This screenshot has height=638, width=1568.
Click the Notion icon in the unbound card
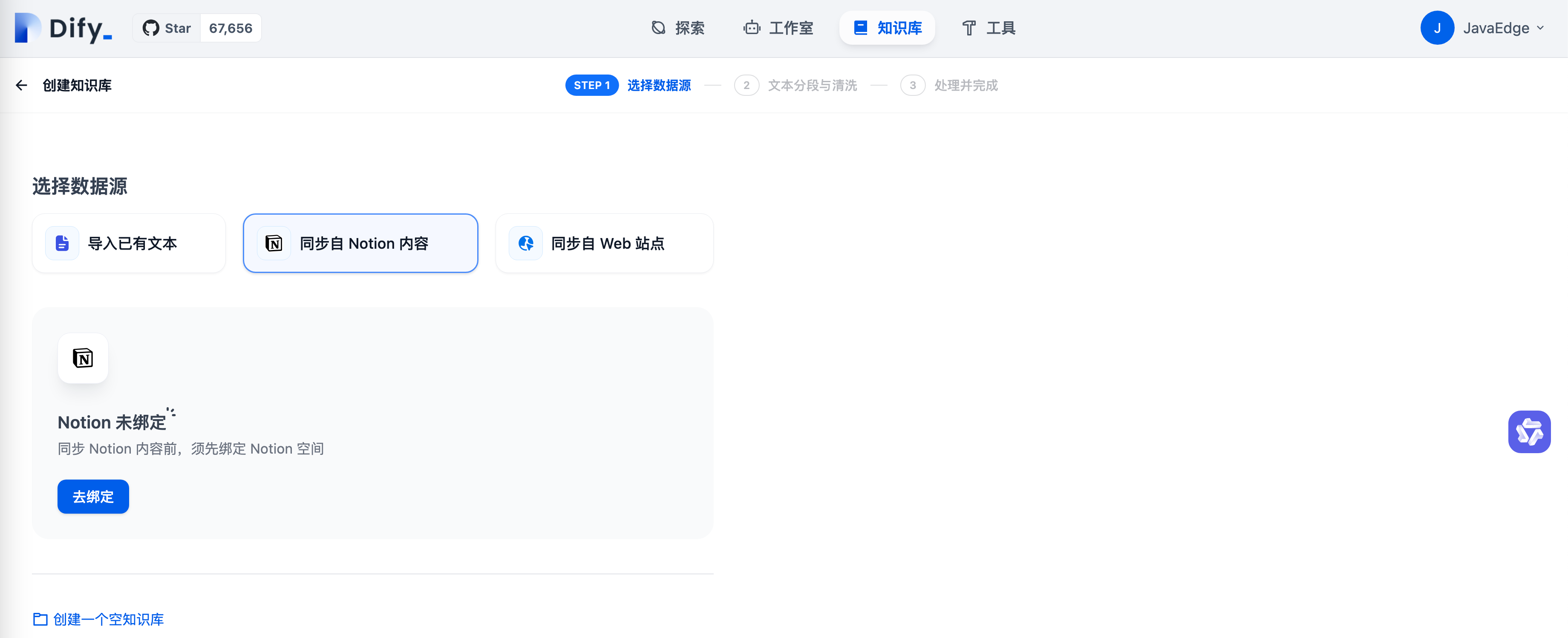[83, 358]
